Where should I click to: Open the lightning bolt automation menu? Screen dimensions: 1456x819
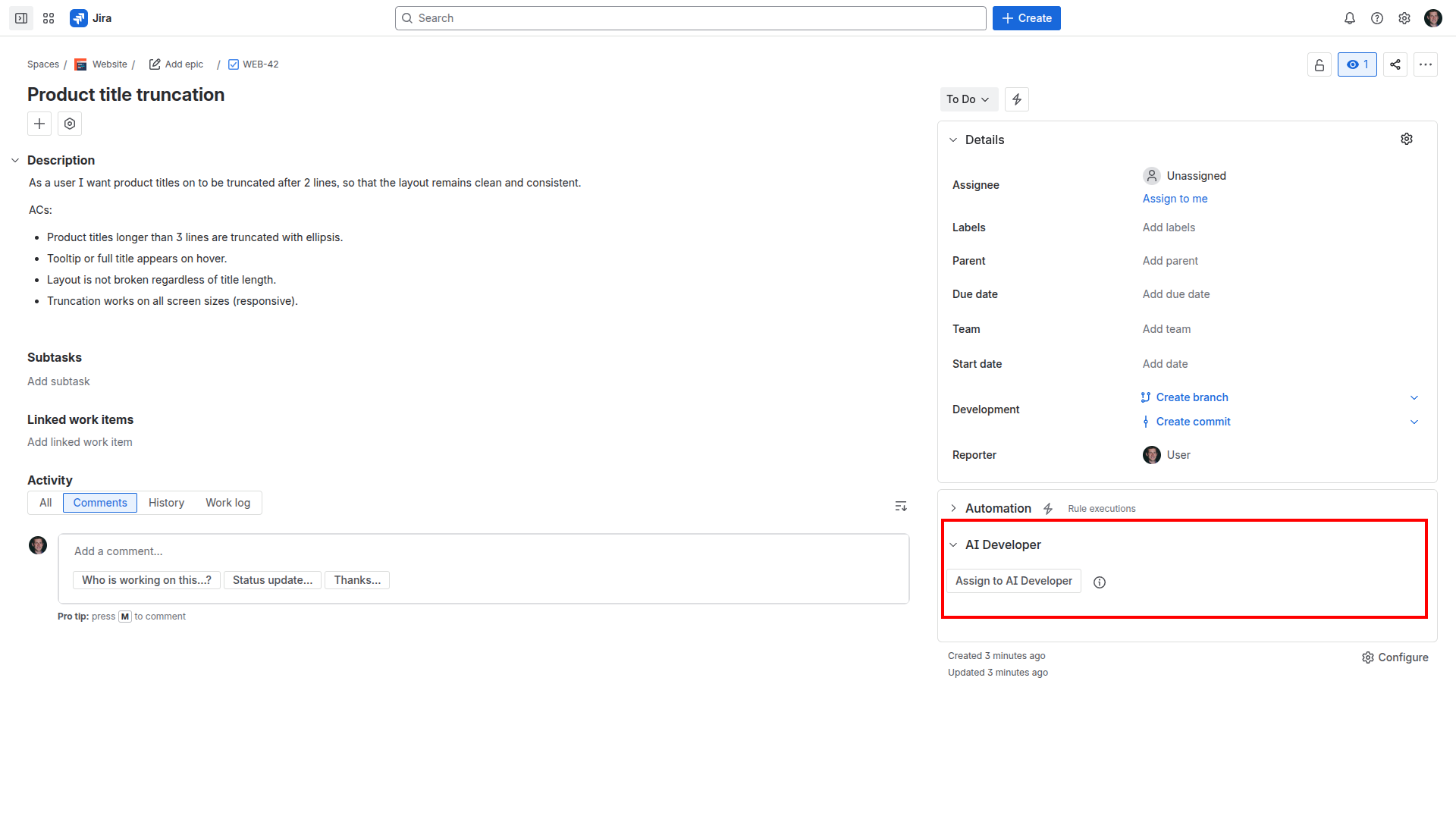pyautogui.click(x=1017, y=99)
